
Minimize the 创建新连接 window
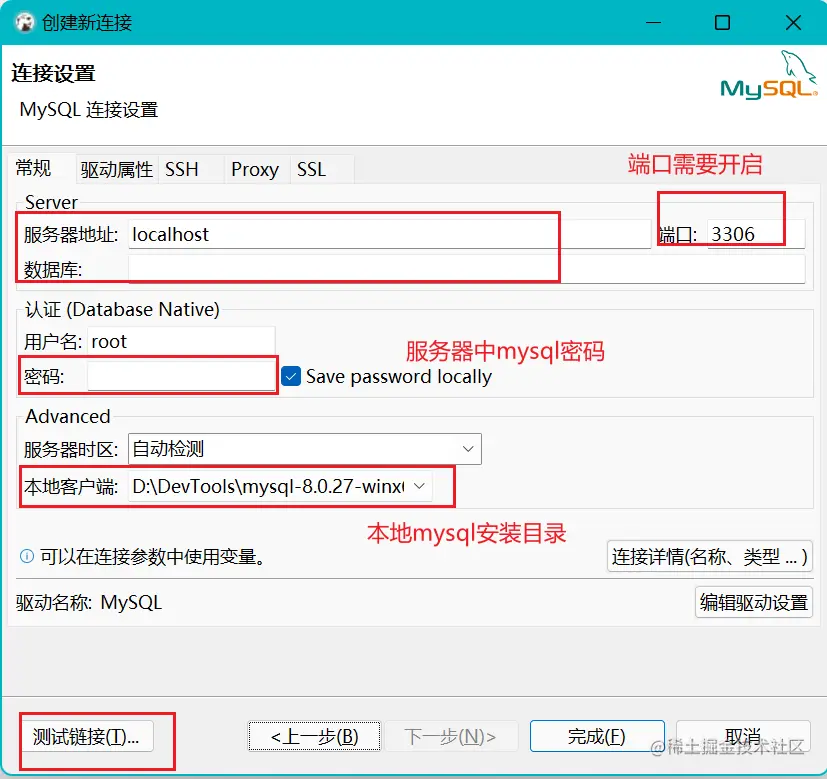[653, 23]
